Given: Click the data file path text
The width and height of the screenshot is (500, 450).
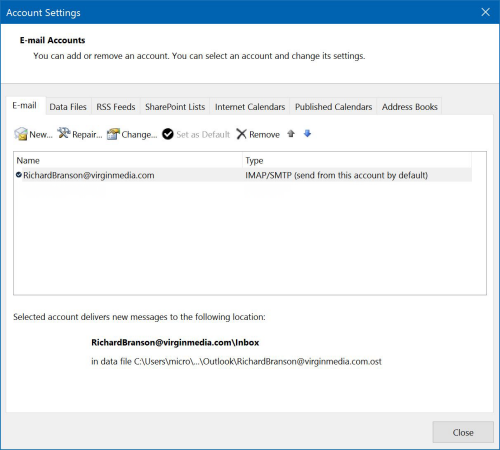Looking at the screenshot, I should tap(236, 361).
